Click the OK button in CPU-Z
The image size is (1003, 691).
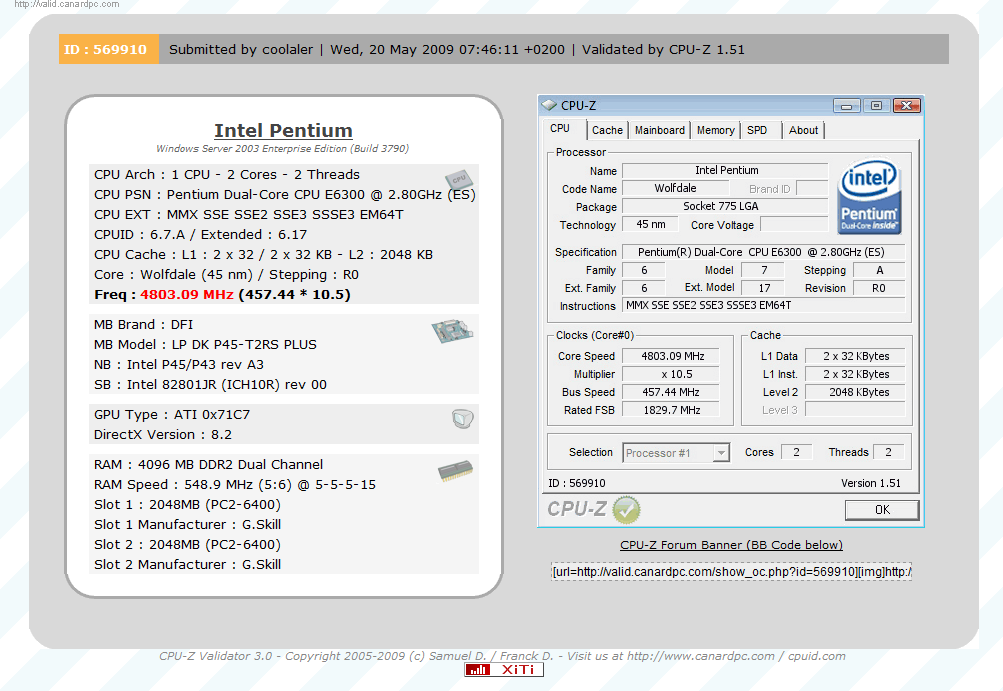[882, 509]
